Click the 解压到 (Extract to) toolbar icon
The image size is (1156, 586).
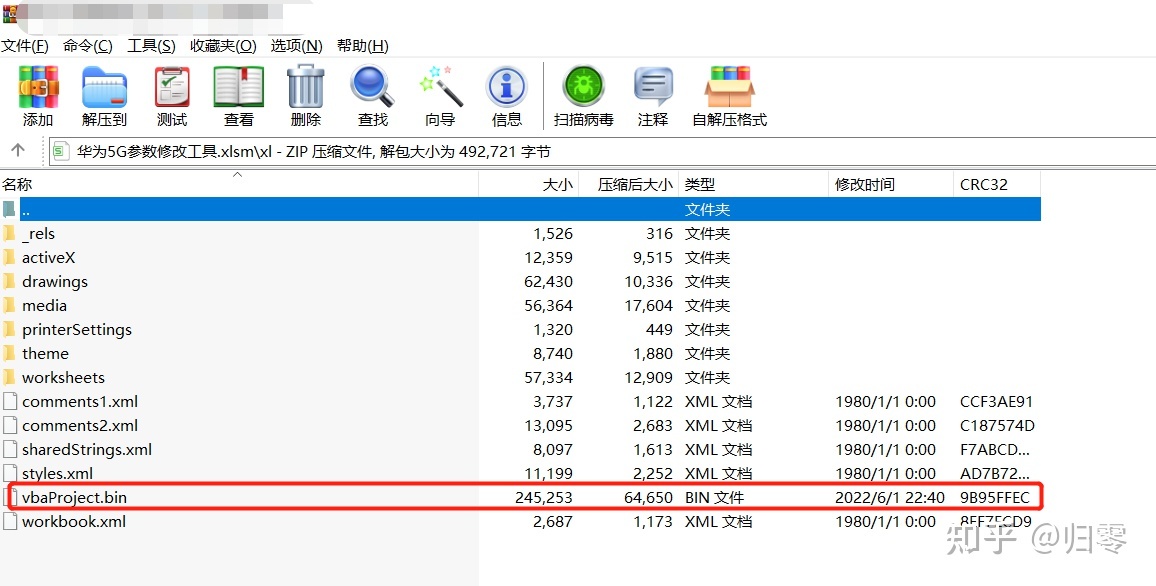[x=104, y=87]
